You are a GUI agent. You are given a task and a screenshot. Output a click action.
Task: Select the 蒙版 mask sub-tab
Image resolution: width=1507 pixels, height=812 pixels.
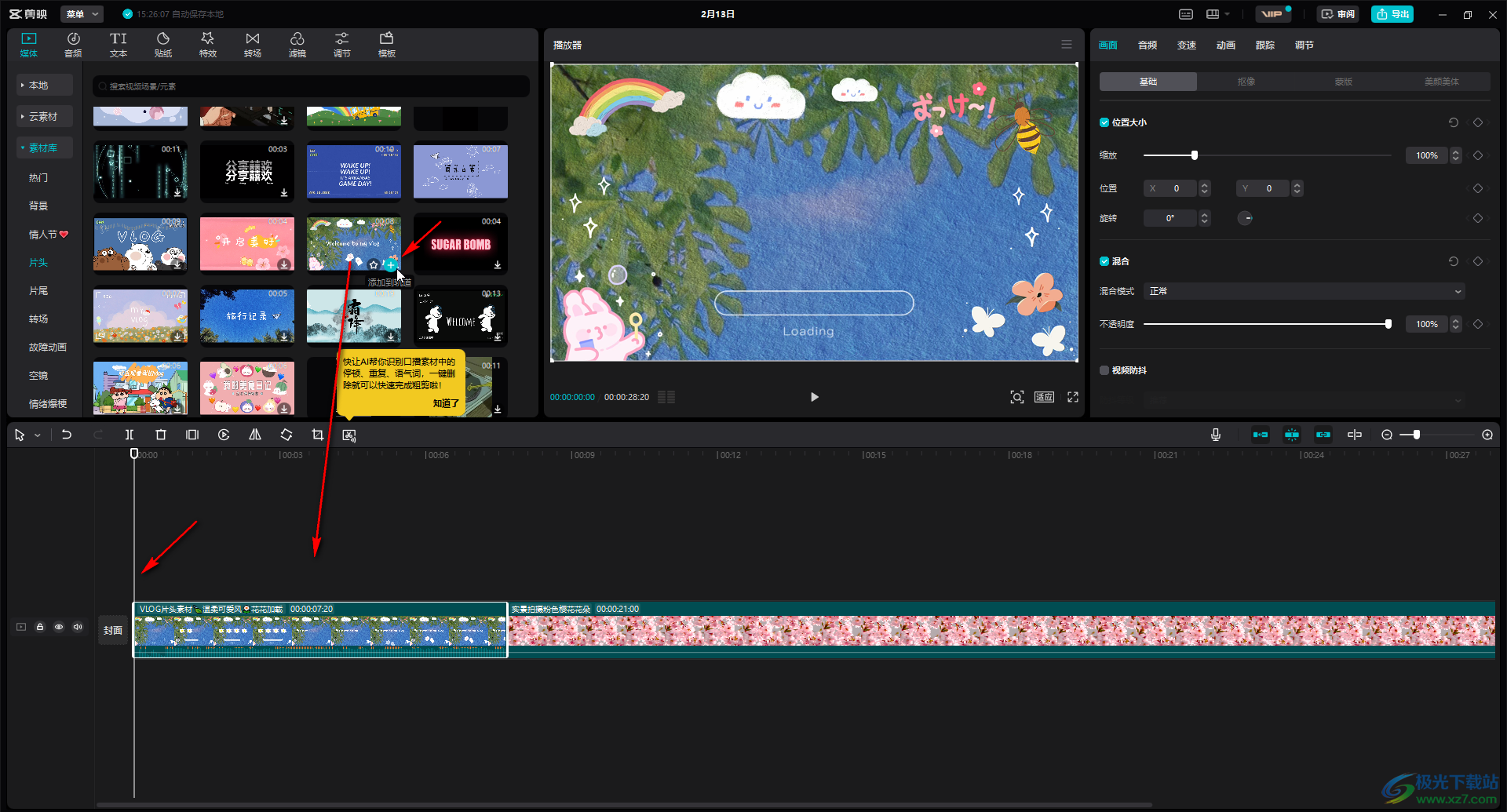click(1344, 82)
